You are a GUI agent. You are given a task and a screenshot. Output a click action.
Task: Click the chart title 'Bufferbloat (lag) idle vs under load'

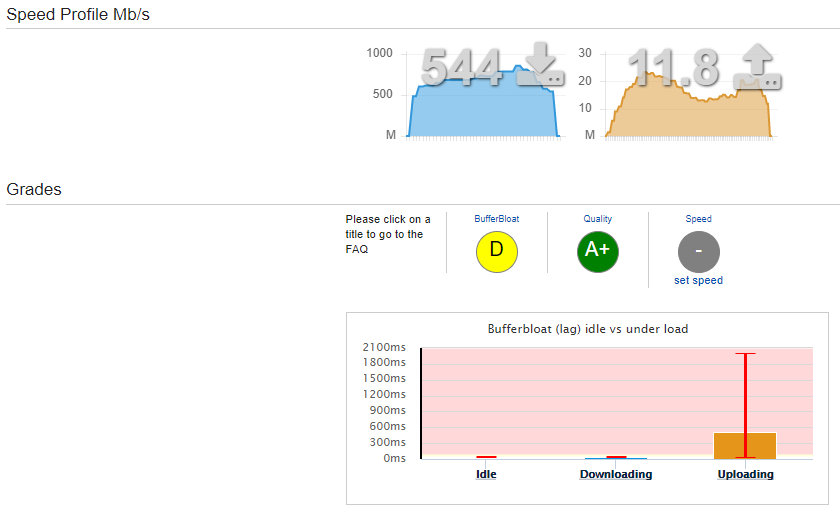(x=588, y=329)
